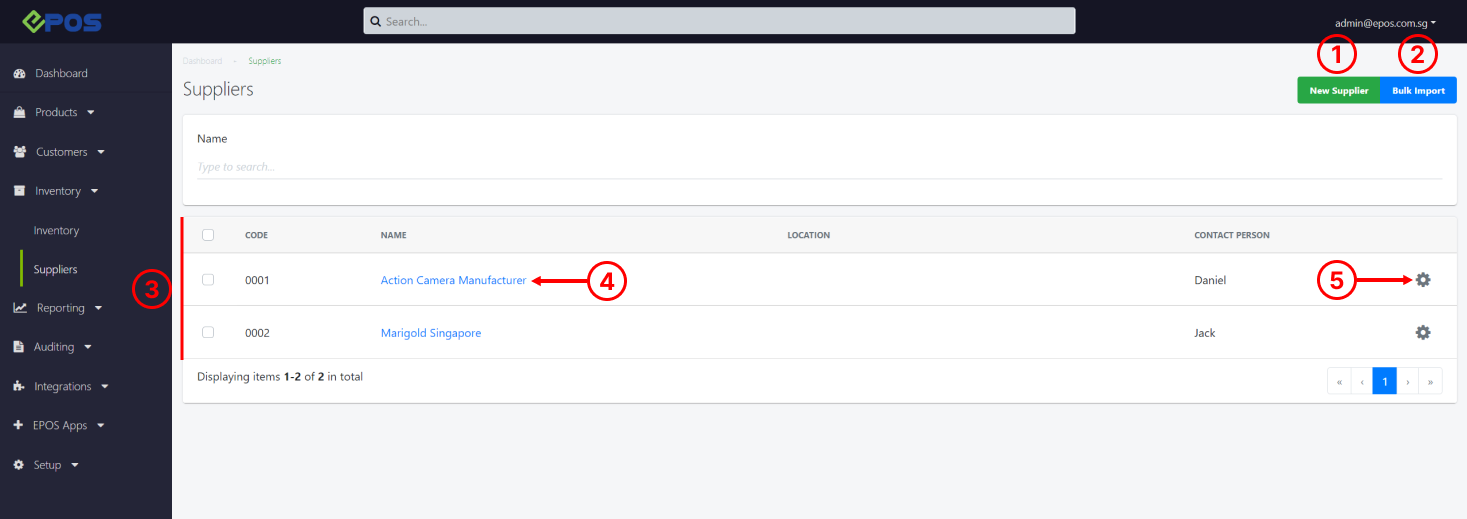This screenshot has width=1467, height=519.
Task: Check the box for supplier 0002
Action: [208, 332]
